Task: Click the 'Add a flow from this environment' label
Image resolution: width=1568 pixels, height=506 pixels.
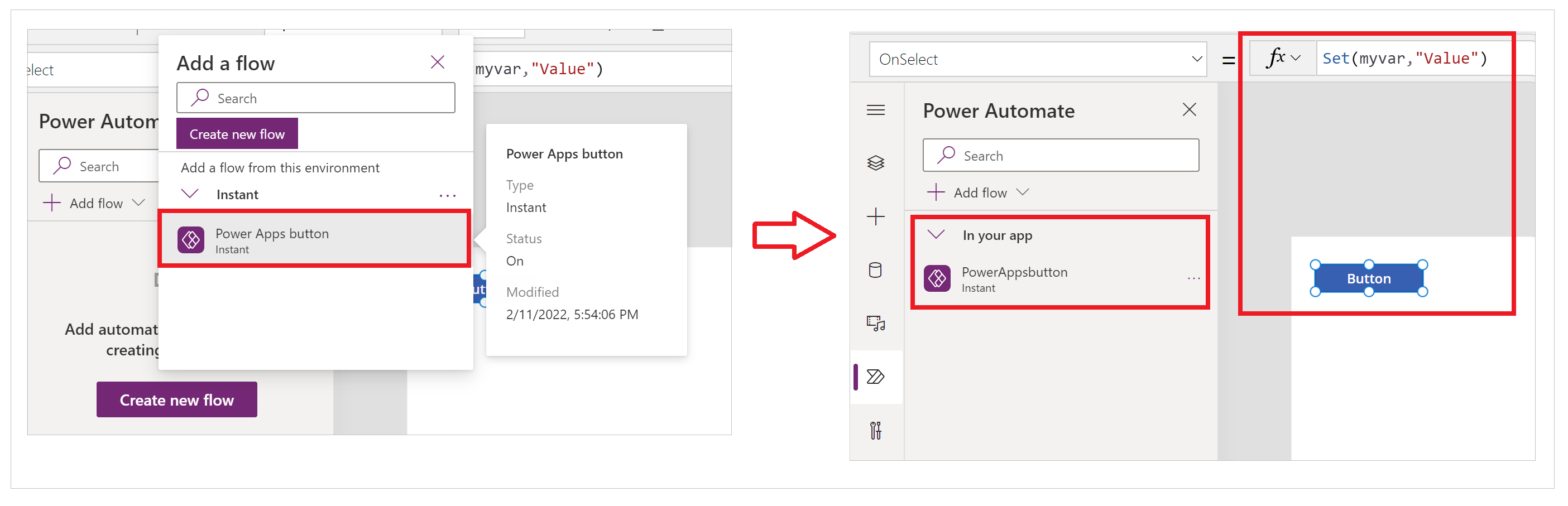Action: [x=280, y=168]
